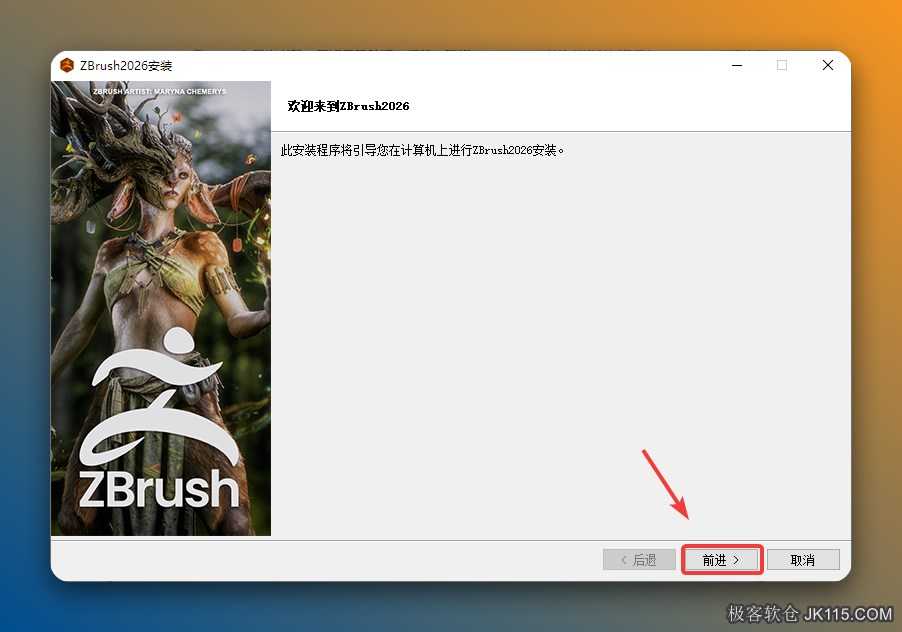
Task: Click the 前进 (Next) button
Action: pyautogui.click(x=722, y=560)
